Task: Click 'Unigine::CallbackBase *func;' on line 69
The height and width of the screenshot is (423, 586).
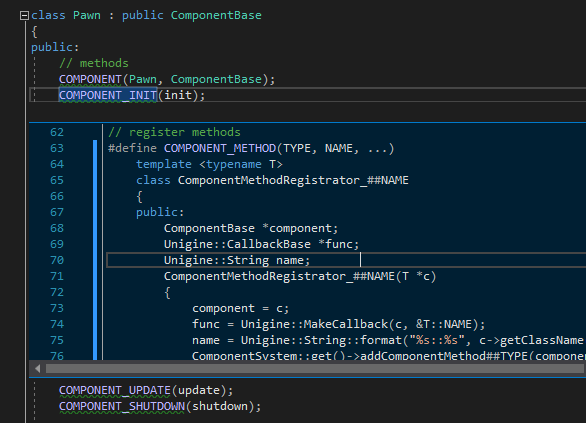Action: pyautogui.click(x=262, y=244)
